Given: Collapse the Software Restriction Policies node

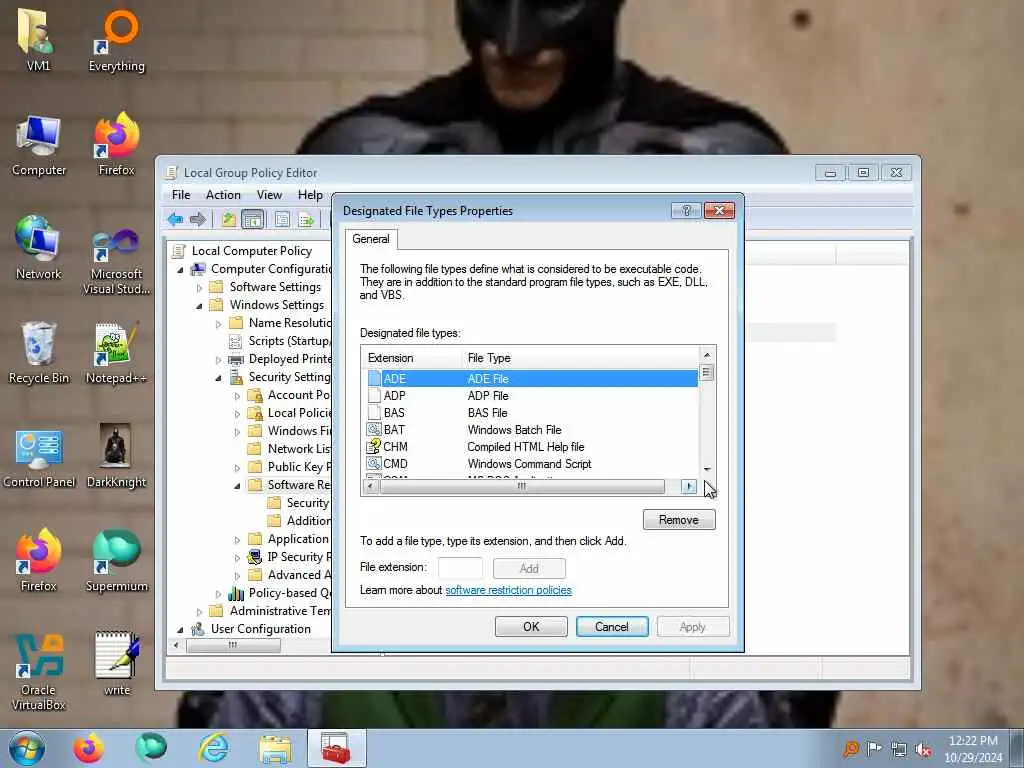Looking at the screenshot, I should (x=238, y=486).
